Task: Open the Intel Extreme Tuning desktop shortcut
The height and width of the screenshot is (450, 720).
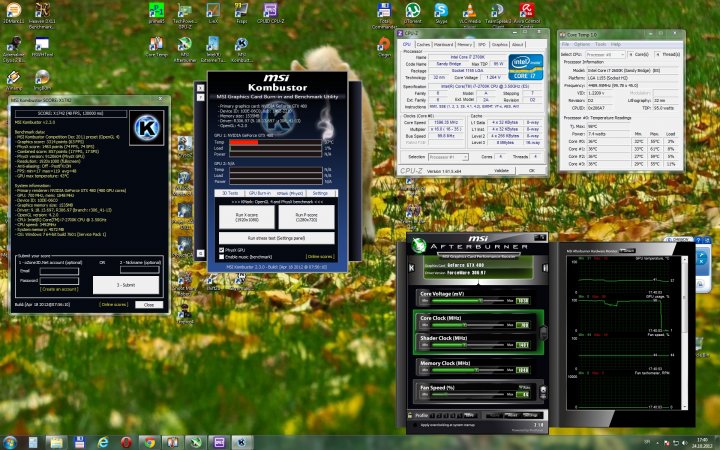Action: click(x=213, y=50)
